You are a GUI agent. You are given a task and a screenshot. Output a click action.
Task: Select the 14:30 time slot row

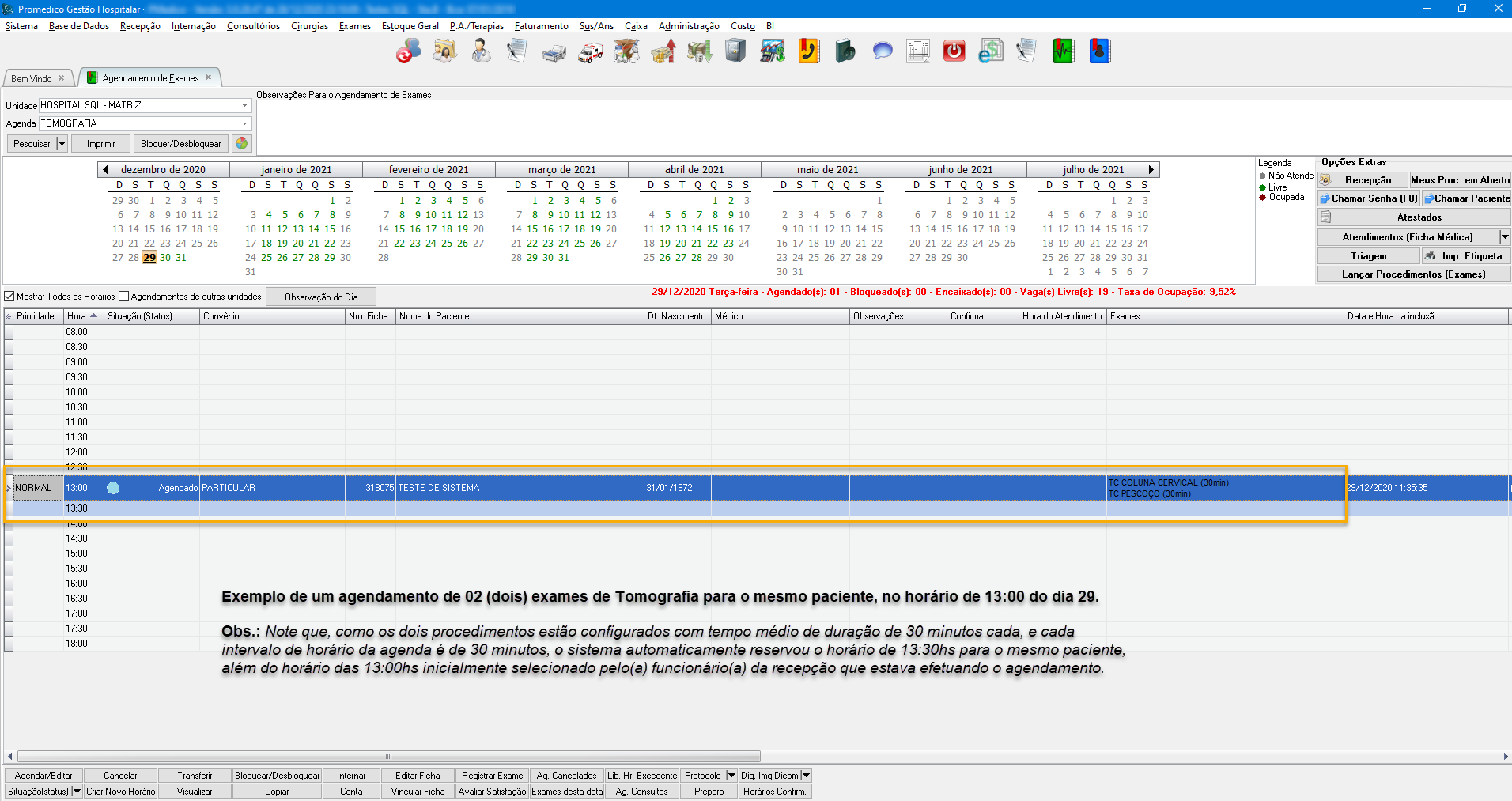77,538
